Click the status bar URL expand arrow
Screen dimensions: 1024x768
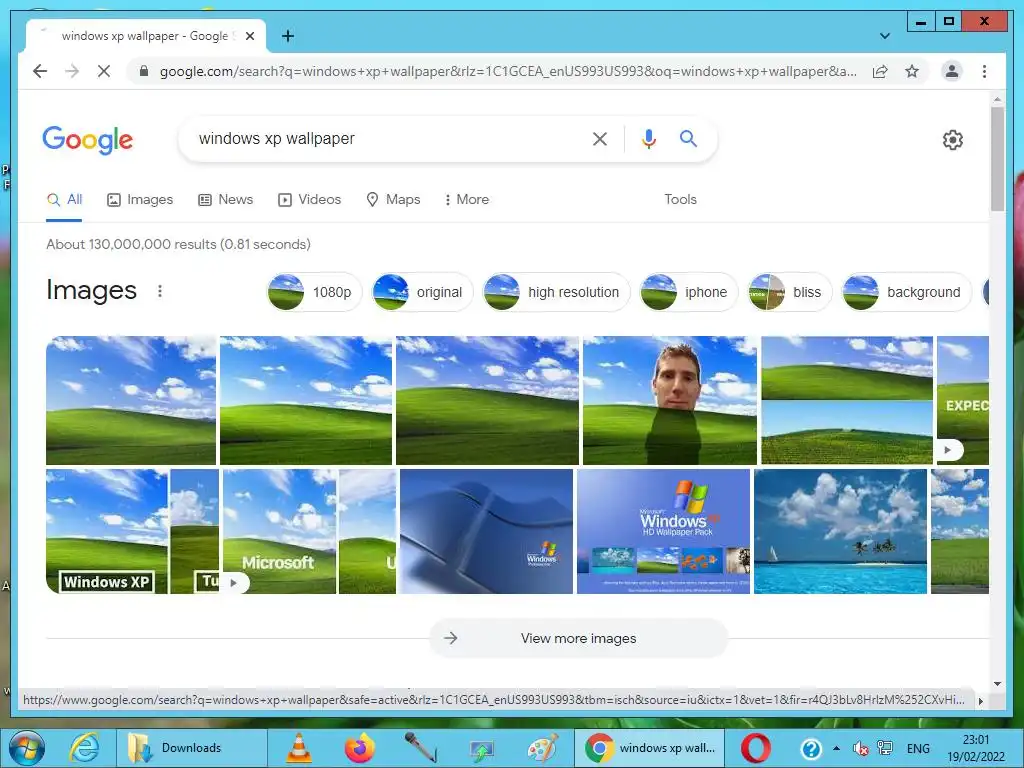coord(980,701)
